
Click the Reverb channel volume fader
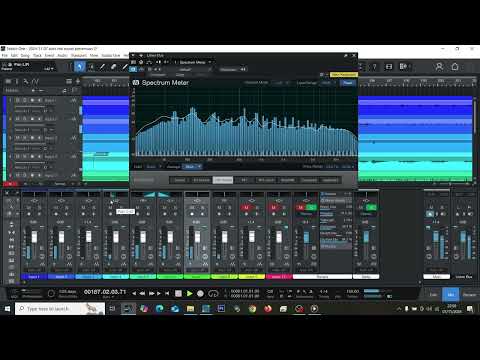[306, 237]
